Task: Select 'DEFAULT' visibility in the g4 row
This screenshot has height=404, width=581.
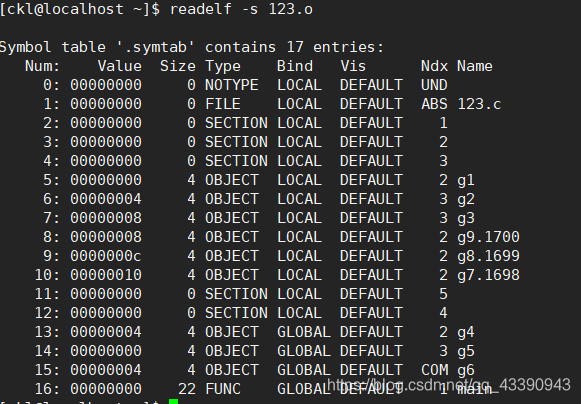Action: click(x=371, y=332)
